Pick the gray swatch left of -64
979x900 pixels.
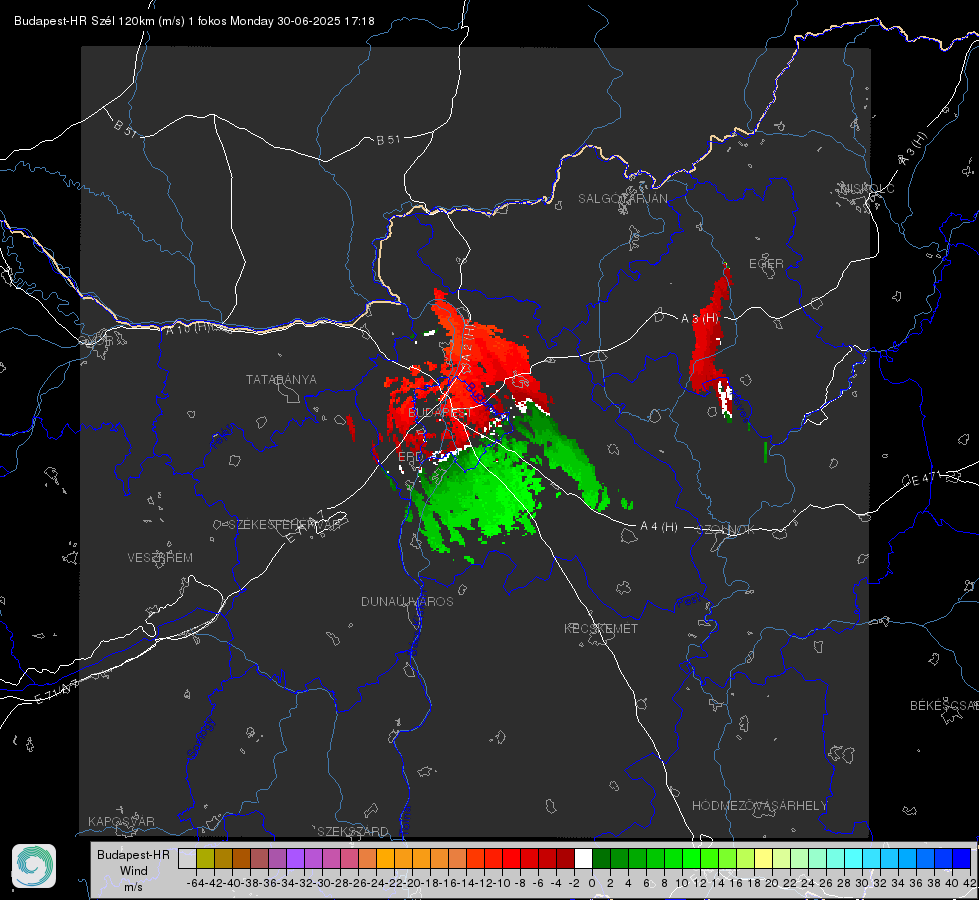[x=187, y=858]
